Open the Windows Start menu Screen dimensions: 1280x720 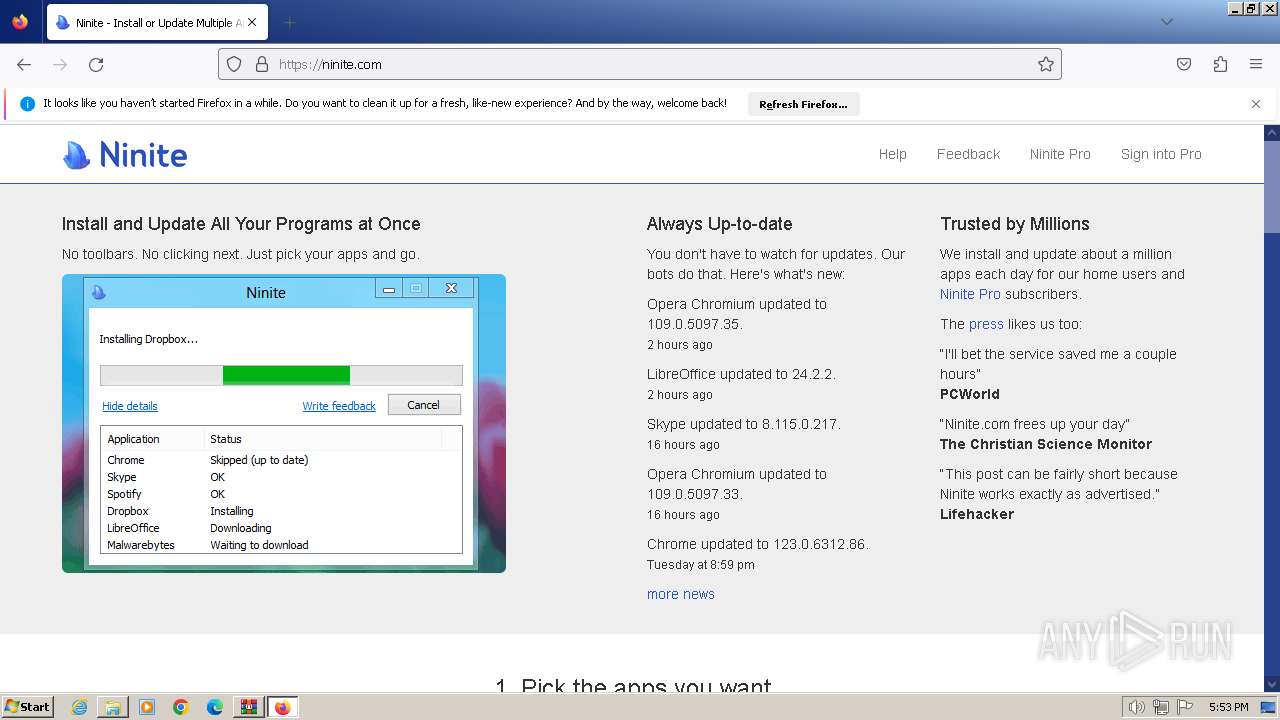(x=27, y=706)
